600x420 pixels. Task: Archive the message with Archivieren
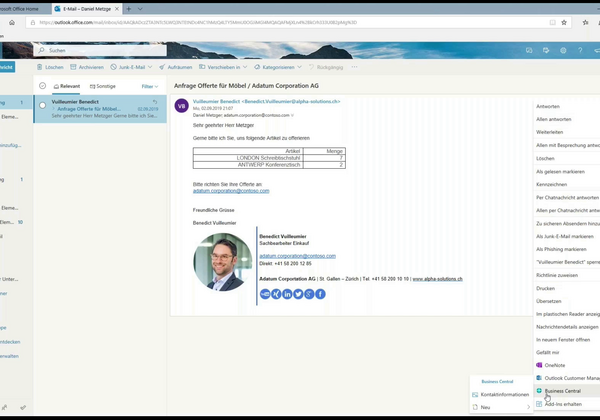tap(87, 67)
